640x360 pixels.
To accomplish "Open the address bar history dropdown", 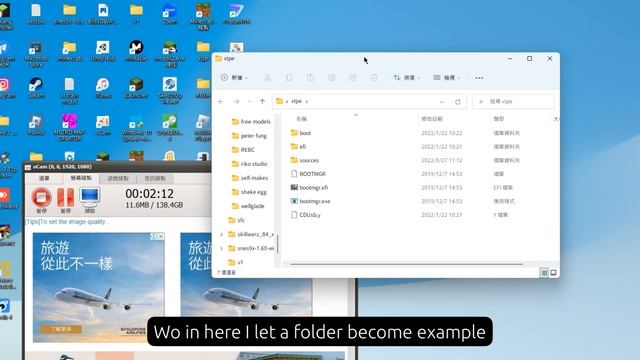I will (442, 102).
